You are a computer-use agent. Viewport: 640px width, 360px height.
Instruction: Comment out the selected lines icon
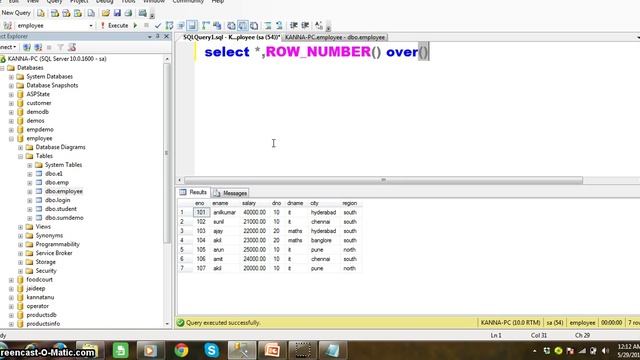pyautogui.click(x=268, y=25)
